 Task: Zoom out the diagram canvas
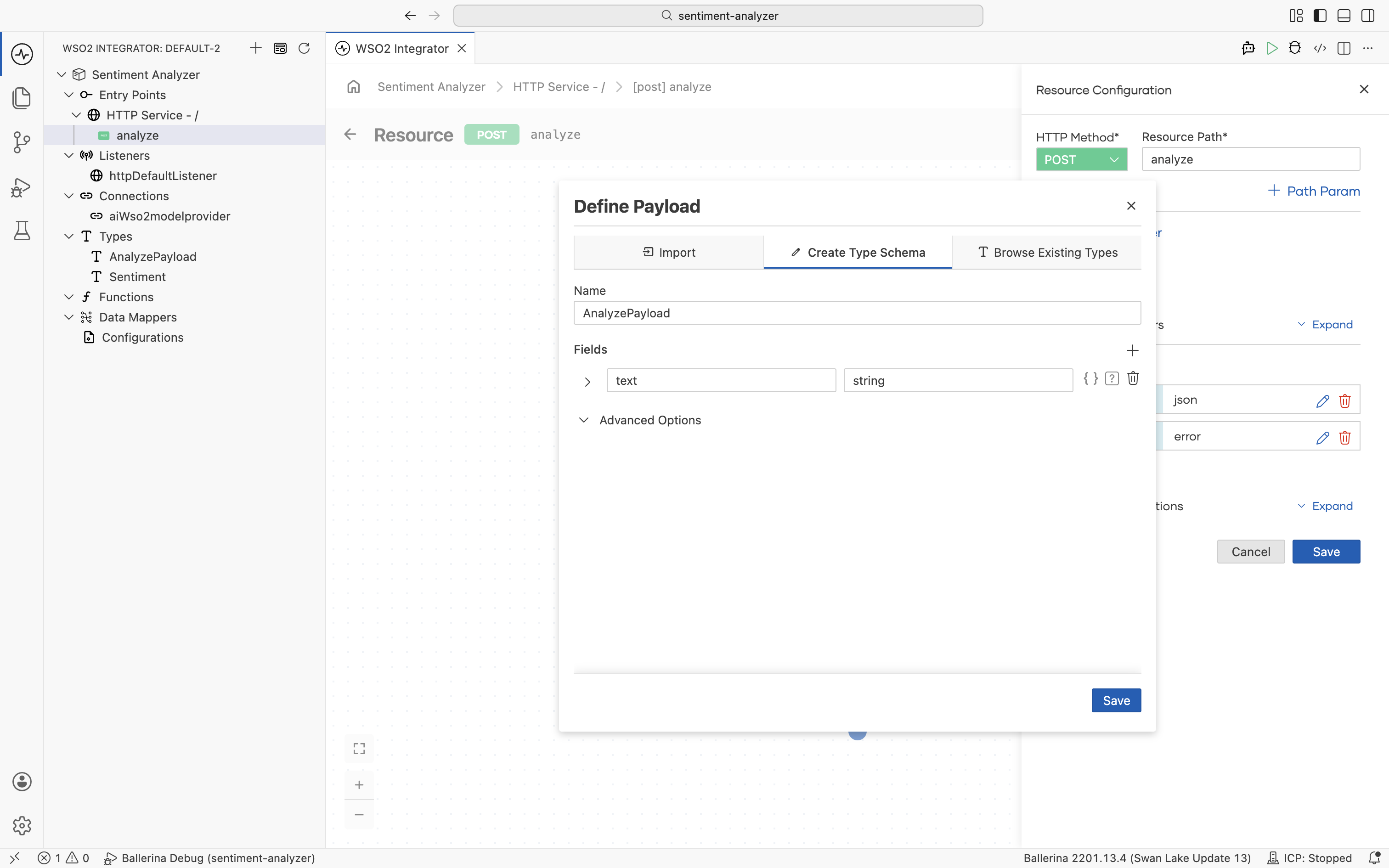pos(359,815)
